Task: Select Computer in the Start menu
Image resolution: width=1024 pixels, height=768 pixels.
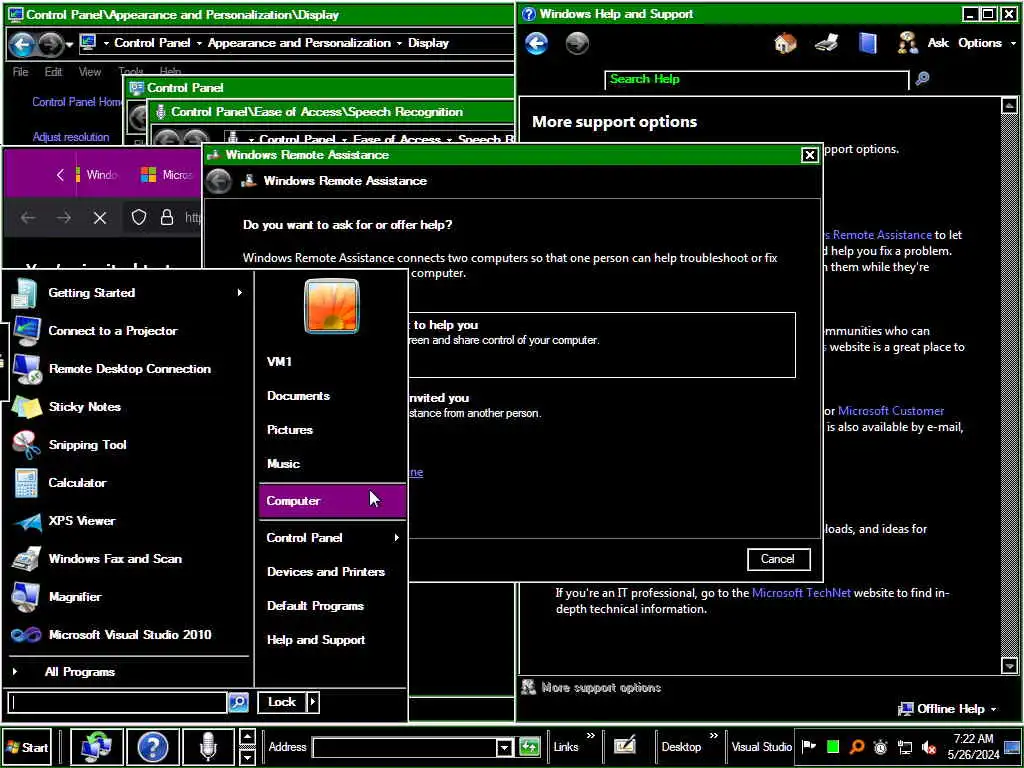Action: tap(332, 501)
